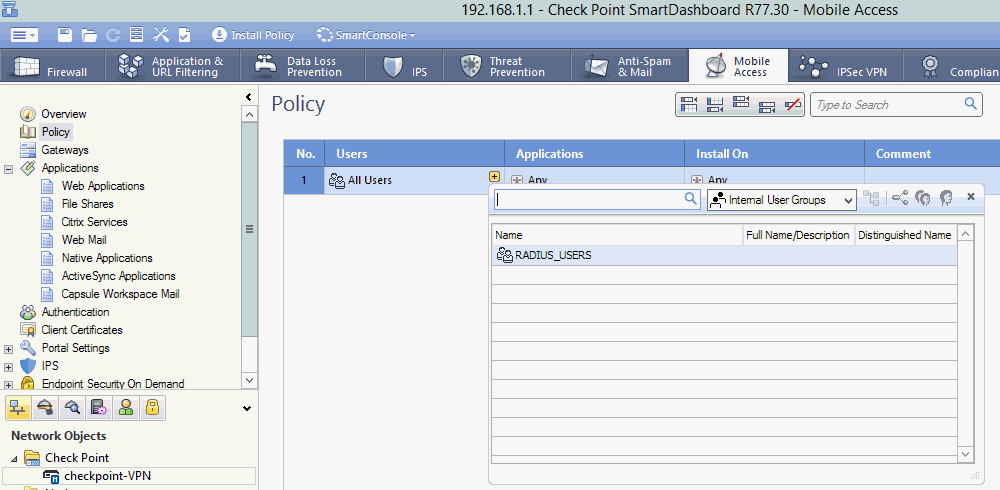
Task: Click the add rule at top icon
Action: point(689,105)
